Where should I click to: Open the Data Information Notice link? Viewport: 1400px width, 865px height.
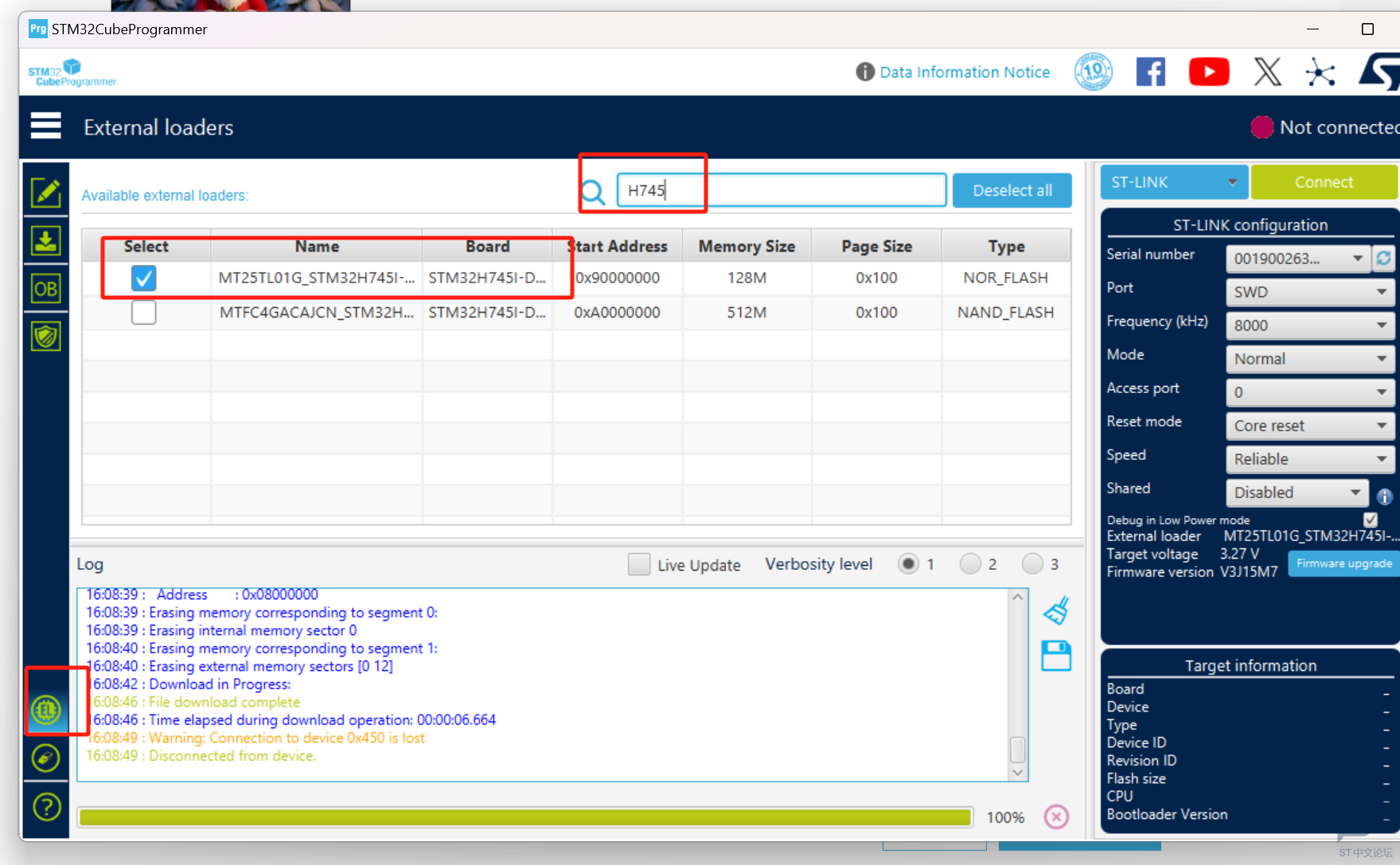click(965, 72)
